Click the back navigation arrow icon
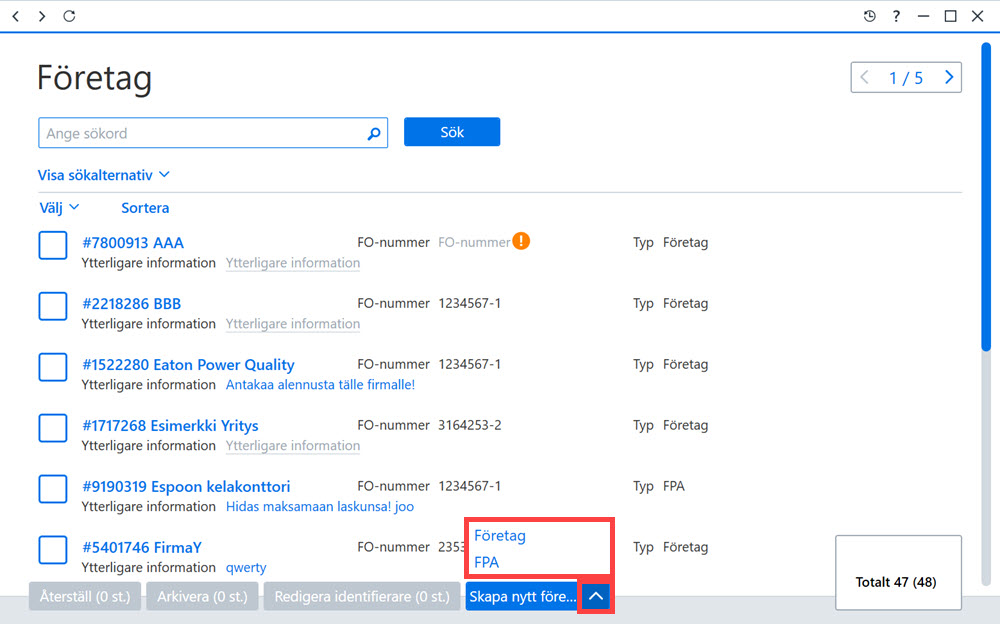This screenshot has width=1000, height=624. click(16, 16)
